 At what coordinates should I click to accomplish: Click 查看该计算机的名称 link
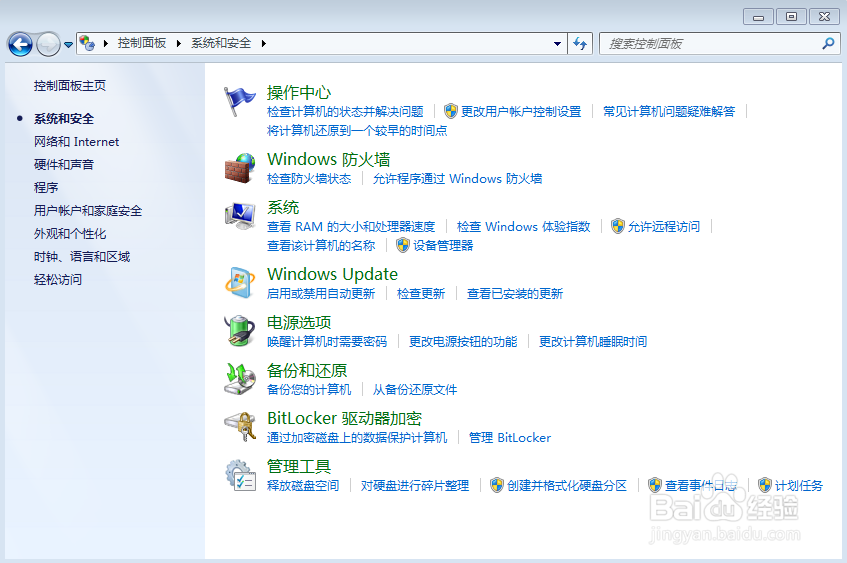[321, 245]
